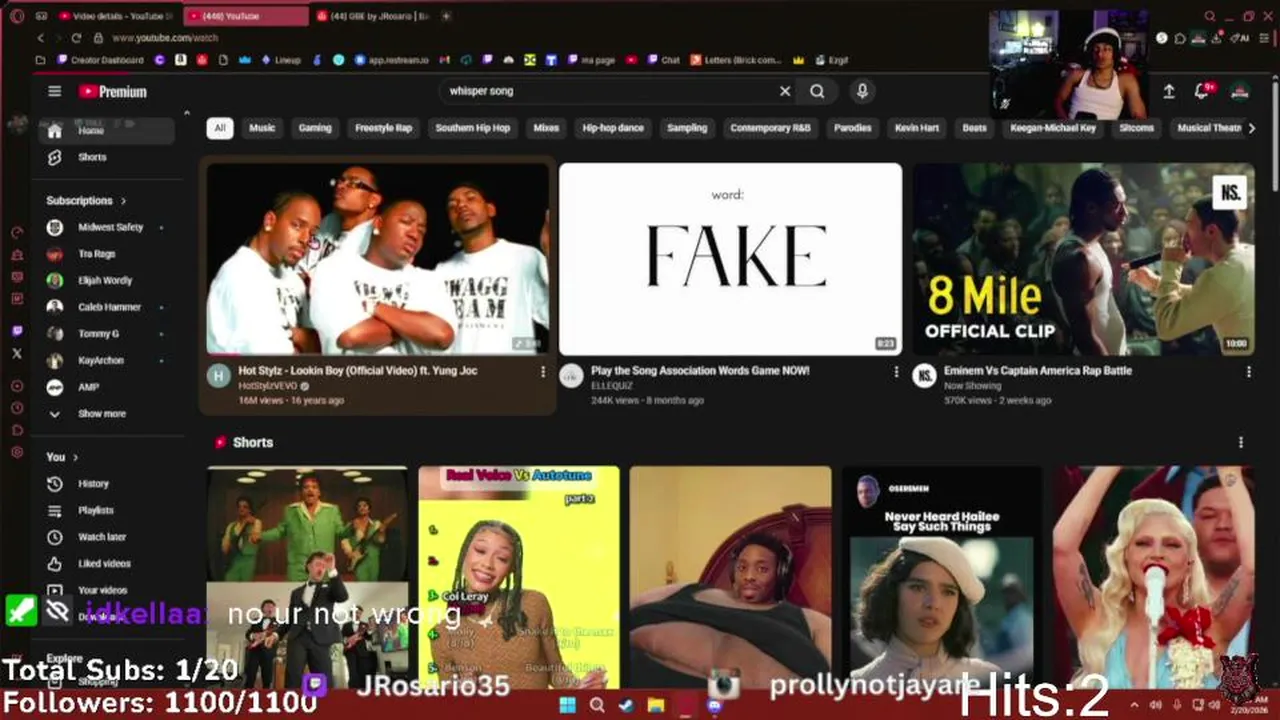Image resolution: width=1280 pixels, height=720 pixels.
Task: Open Shorts shelf options menu
Action: 1241,442
